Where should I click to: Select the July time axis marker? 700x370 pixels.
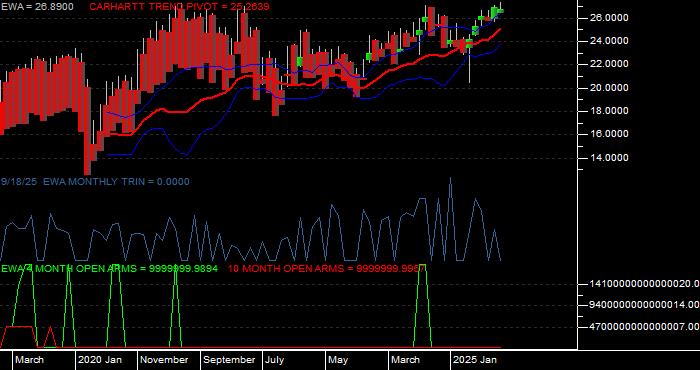pos(274,360)
